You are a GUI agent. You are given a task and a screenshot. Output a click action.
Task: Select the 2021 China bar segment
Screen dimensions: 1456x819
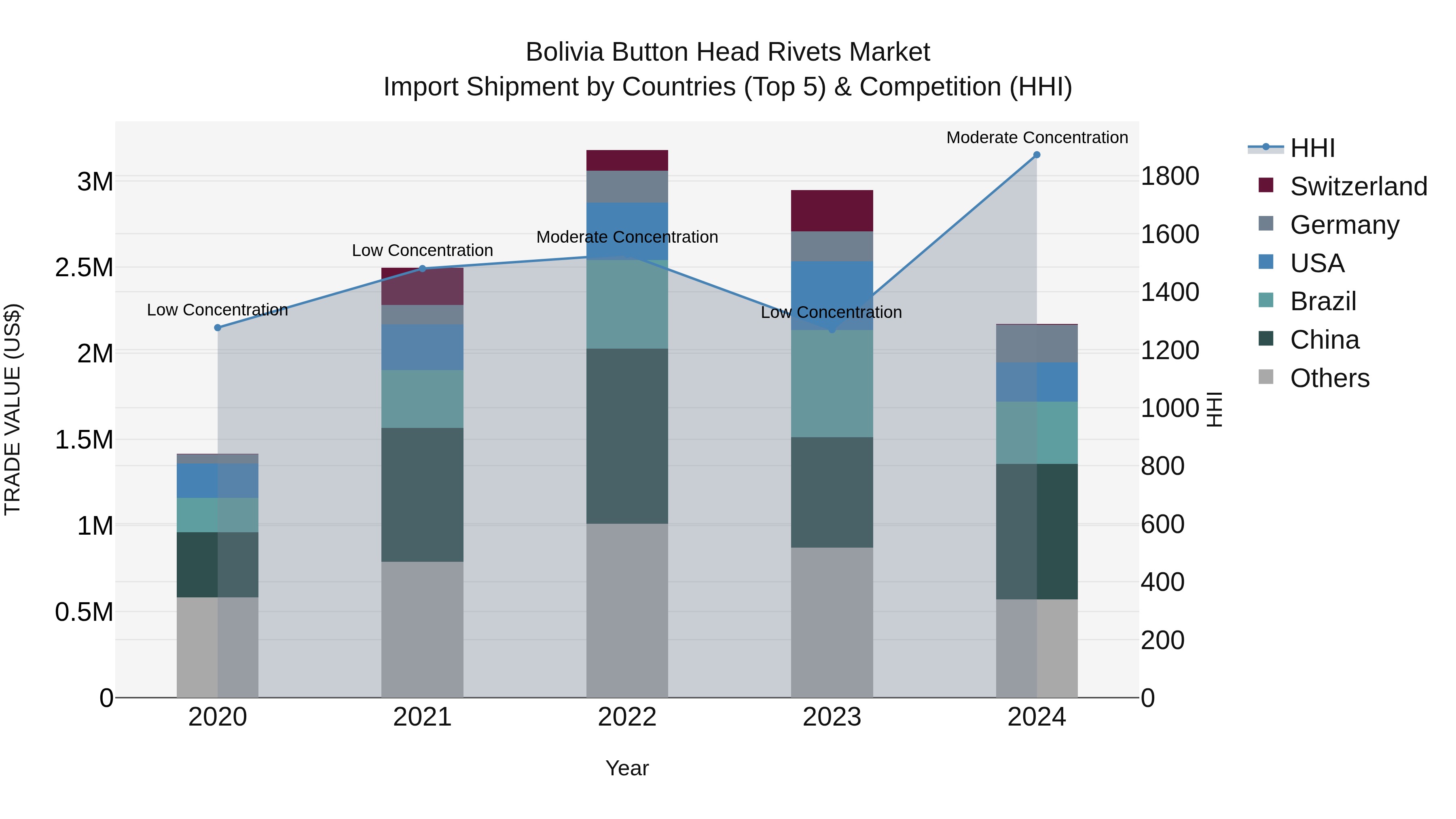(x=422, y=495)
